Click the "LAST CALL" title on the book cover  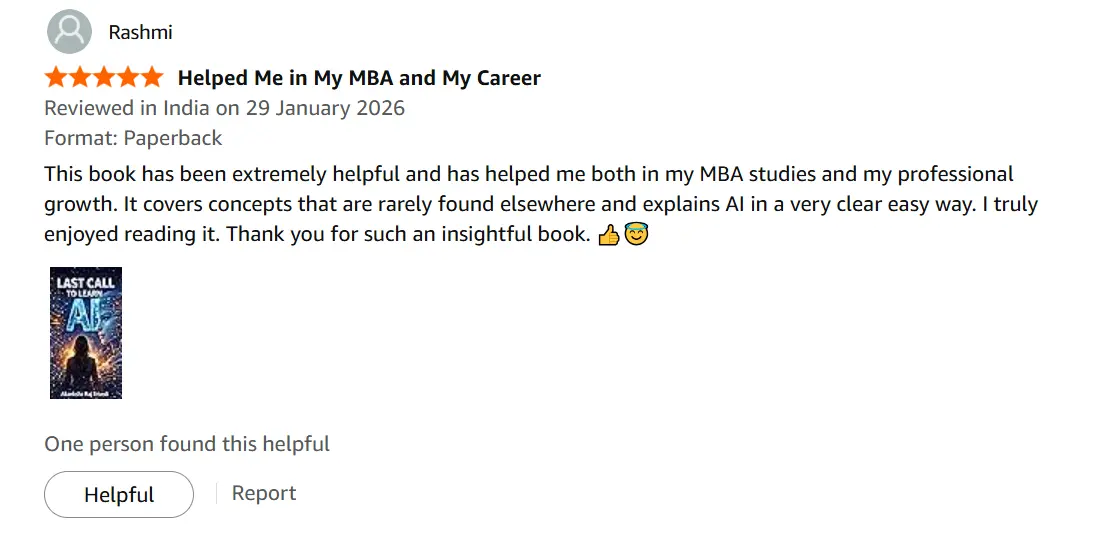86,283
